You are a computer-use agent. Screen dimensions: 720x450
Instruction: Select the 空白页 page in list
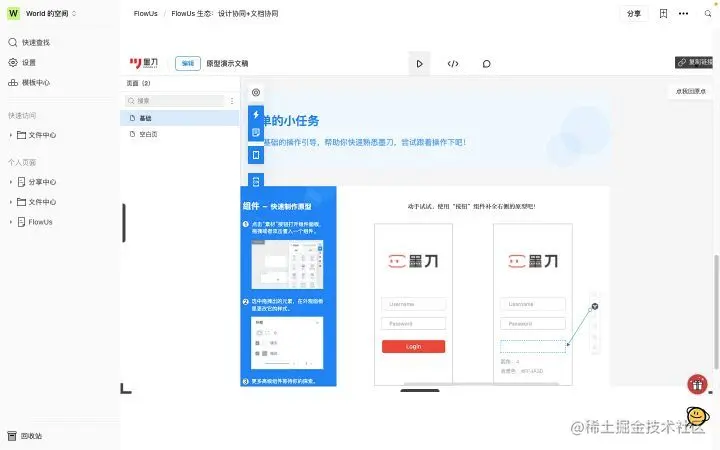tap(180, 134)
